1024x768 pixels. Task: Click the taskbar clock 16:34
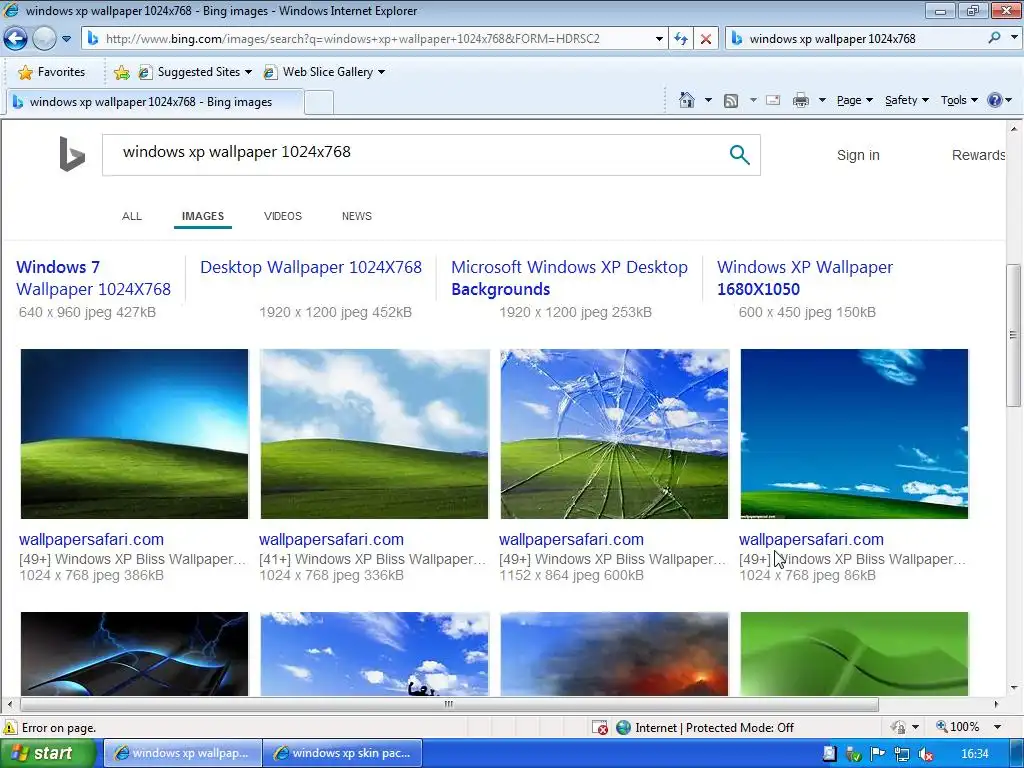point(974,754)
